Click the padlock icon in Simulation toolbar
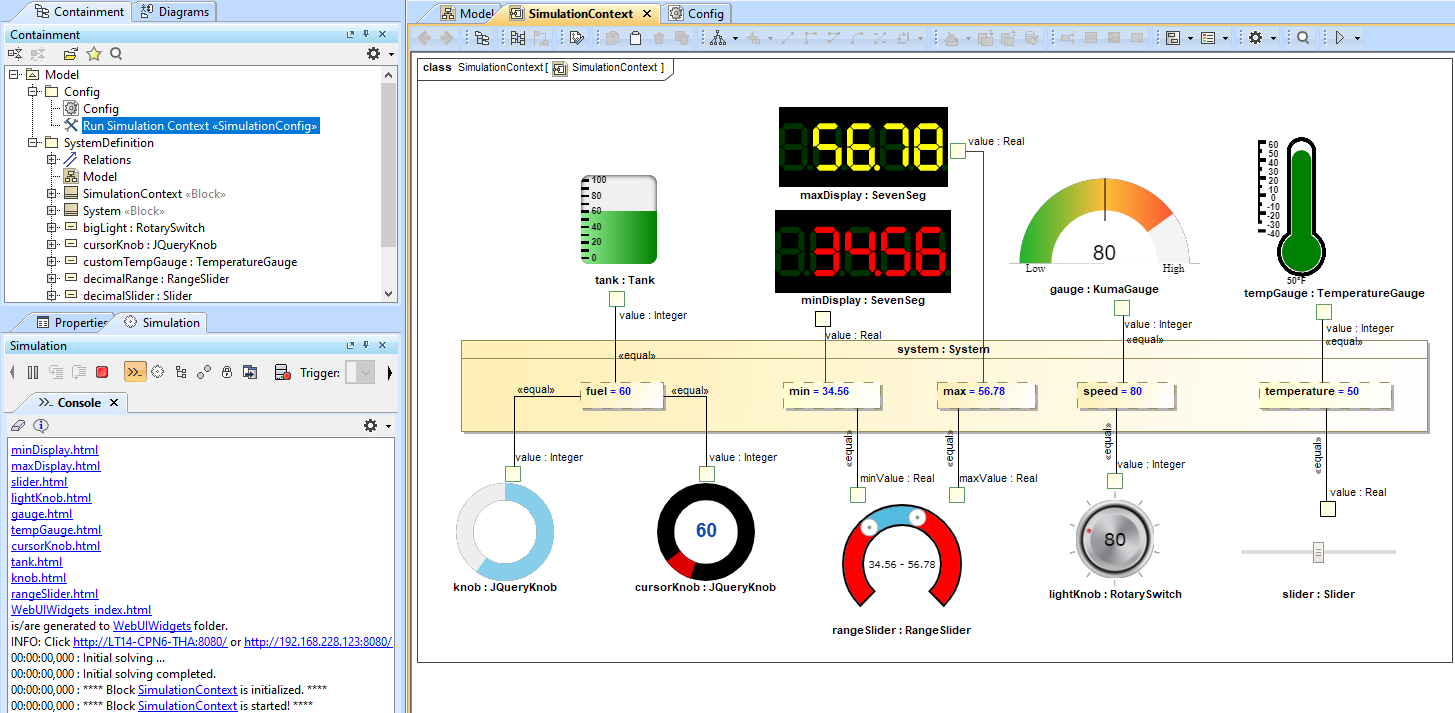This screenshot has height=713, width=1455. (x=227, y=372)
